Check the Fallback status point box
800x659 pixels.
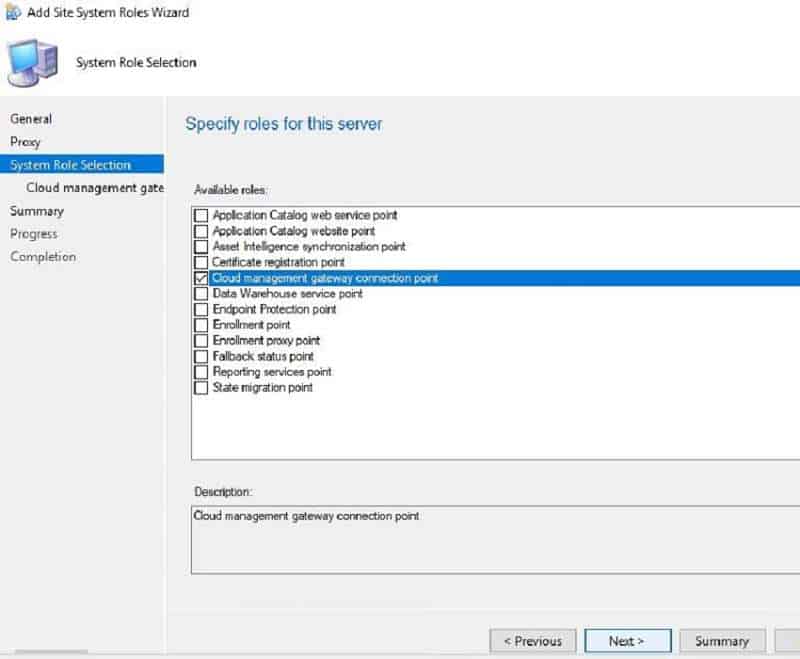click(201, 356)
